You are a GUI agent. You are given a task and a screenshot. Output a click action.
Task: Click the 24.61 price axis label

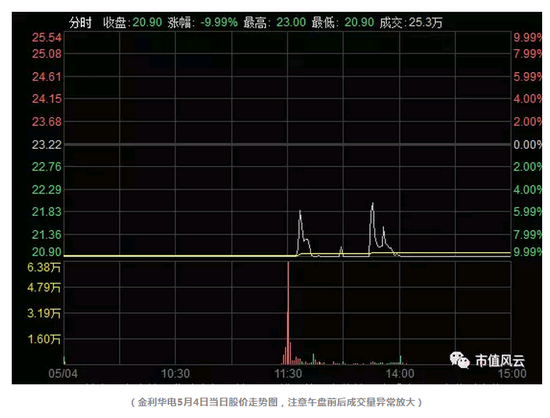(x=47, y=77)
